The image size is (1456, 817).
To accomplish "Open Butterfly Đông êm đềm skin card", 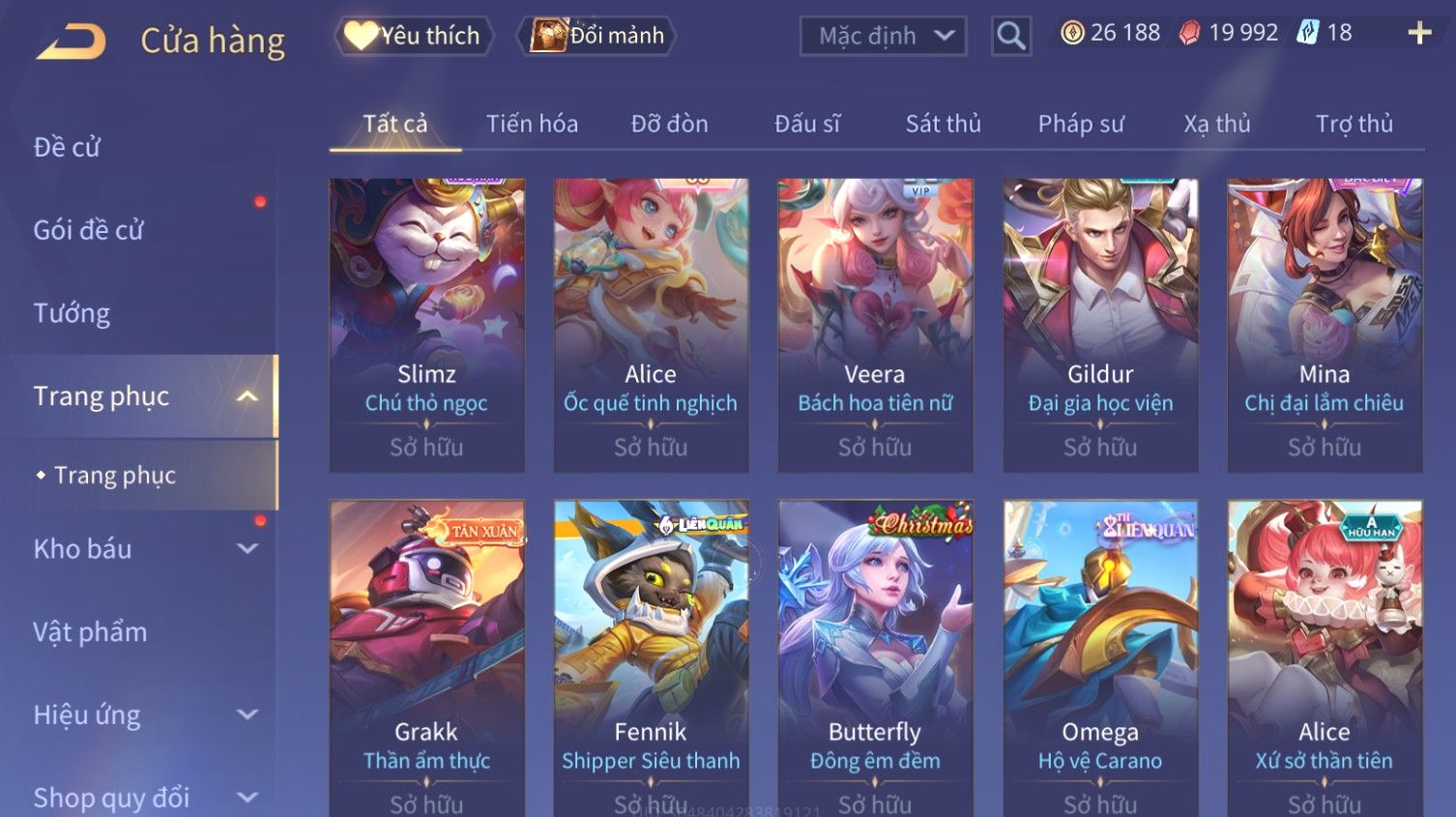I will tap(875, 657).
